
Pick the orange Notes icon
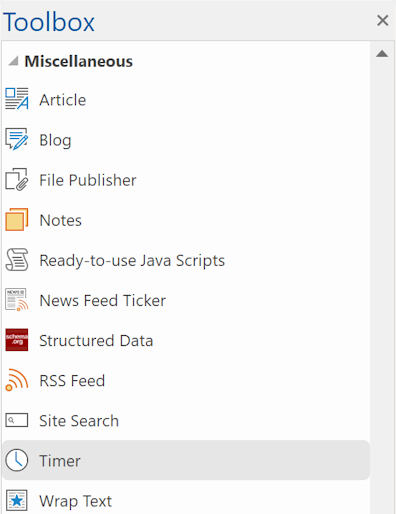(17, 220)
